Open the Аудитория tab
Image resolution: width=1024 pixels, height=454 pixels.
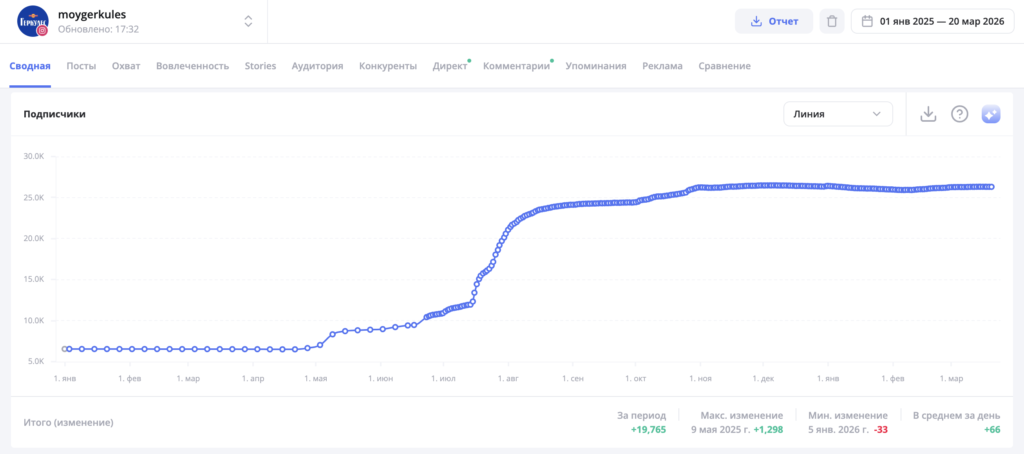click(x=317, y=66)
